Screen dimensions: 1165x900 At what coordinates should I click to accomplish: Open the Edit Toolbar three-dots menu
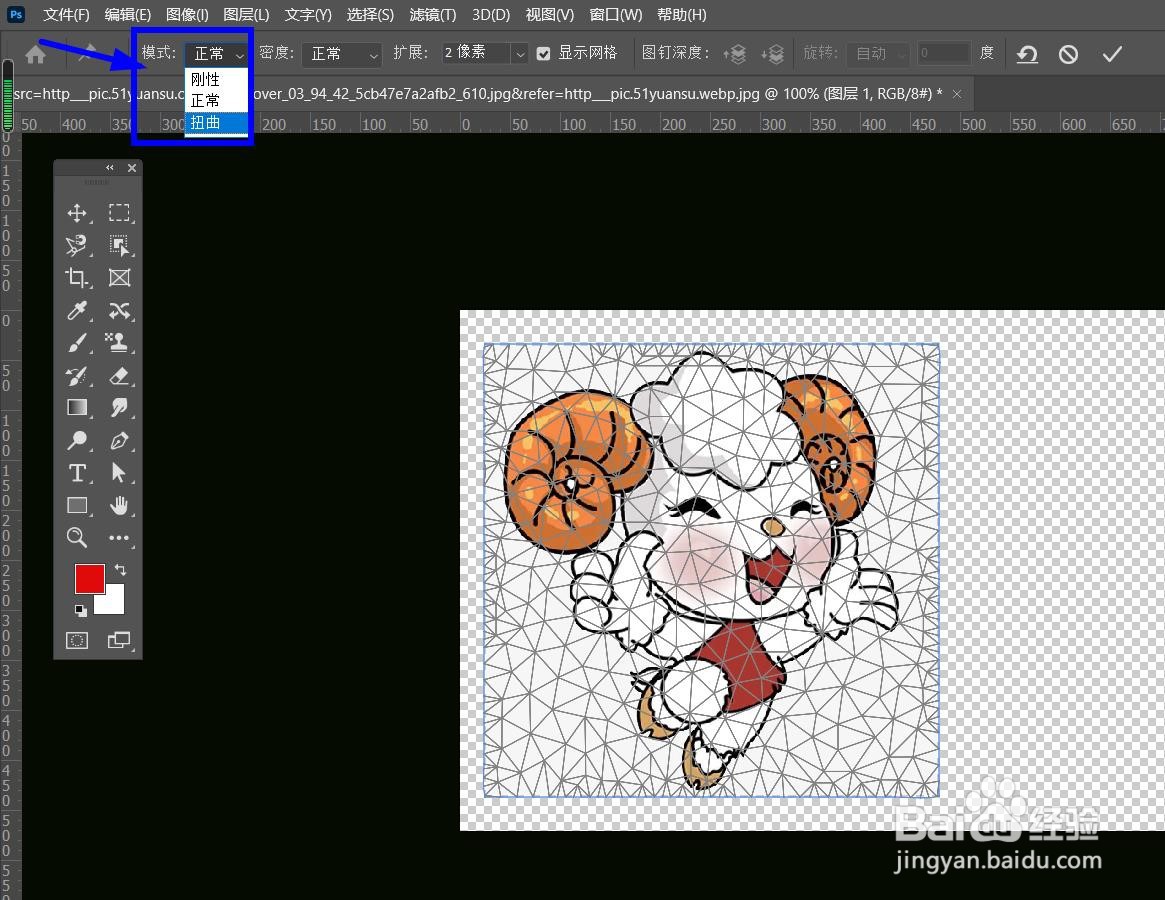119,537
